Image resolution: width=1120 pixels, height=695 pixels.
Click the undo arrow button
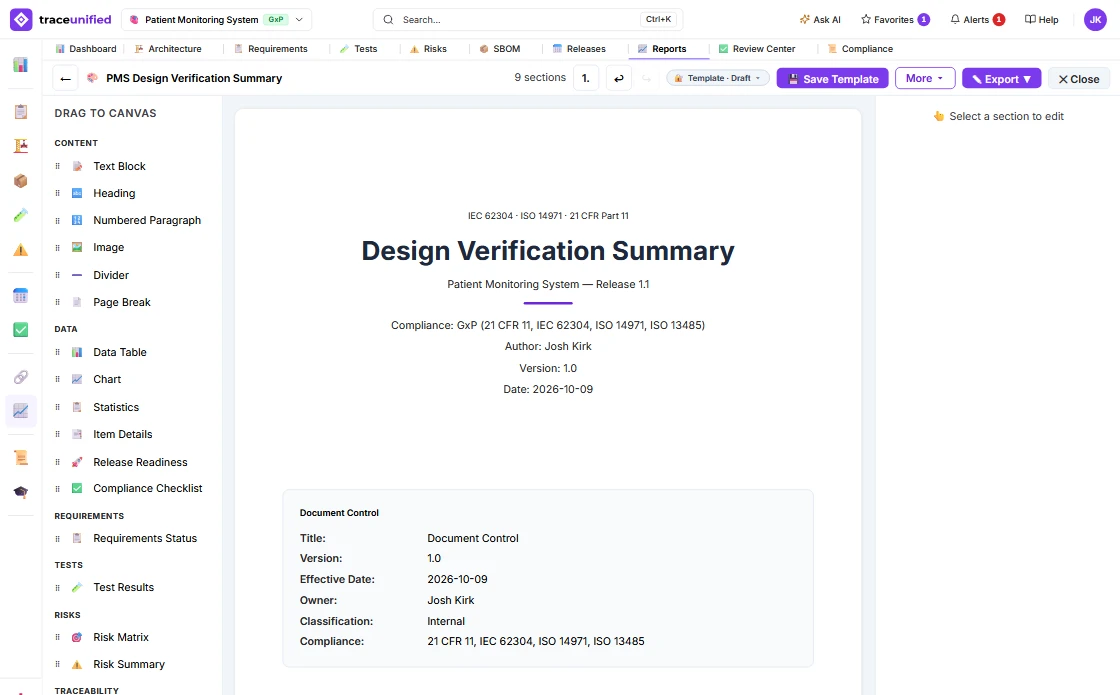(619, 78)
